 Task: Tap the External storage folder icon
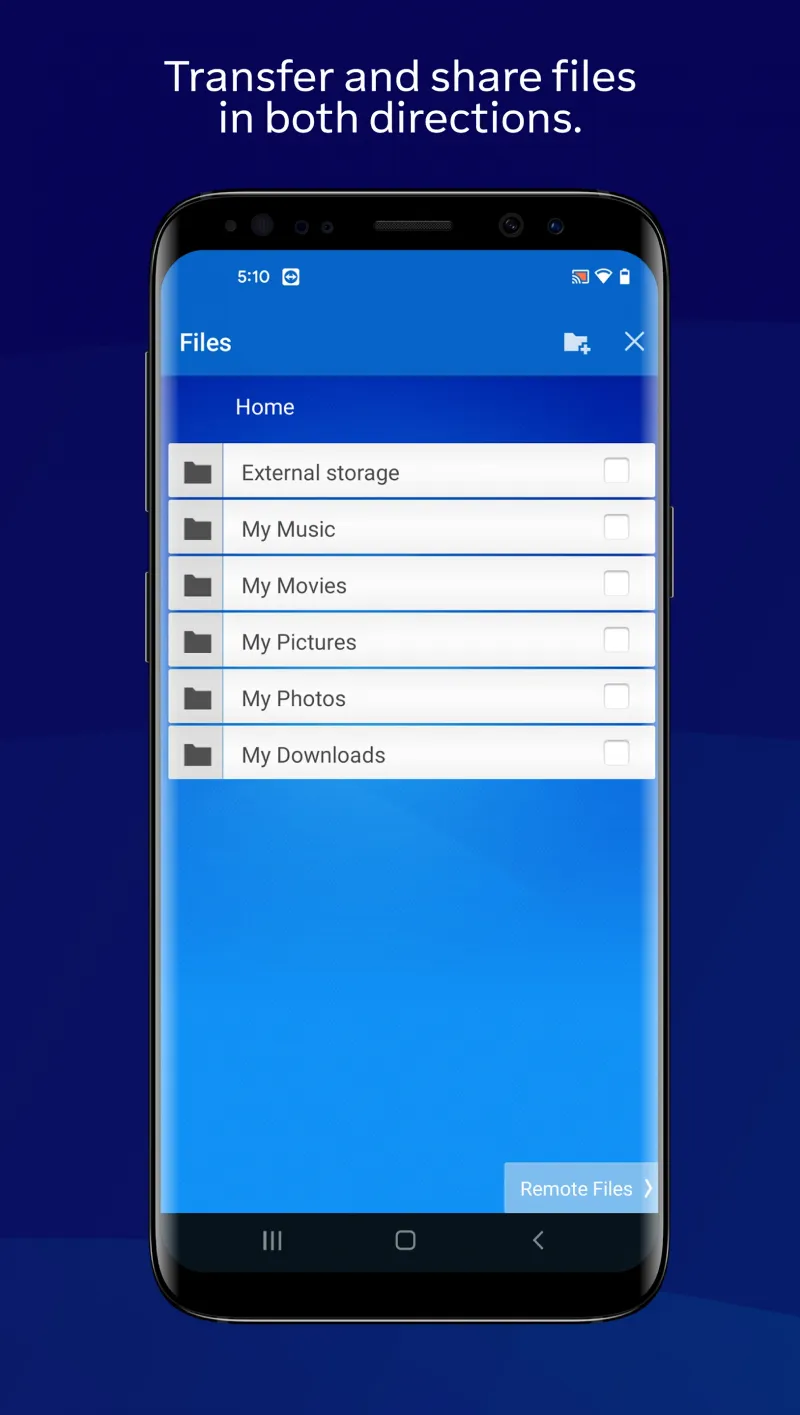(x=198, y=472)
